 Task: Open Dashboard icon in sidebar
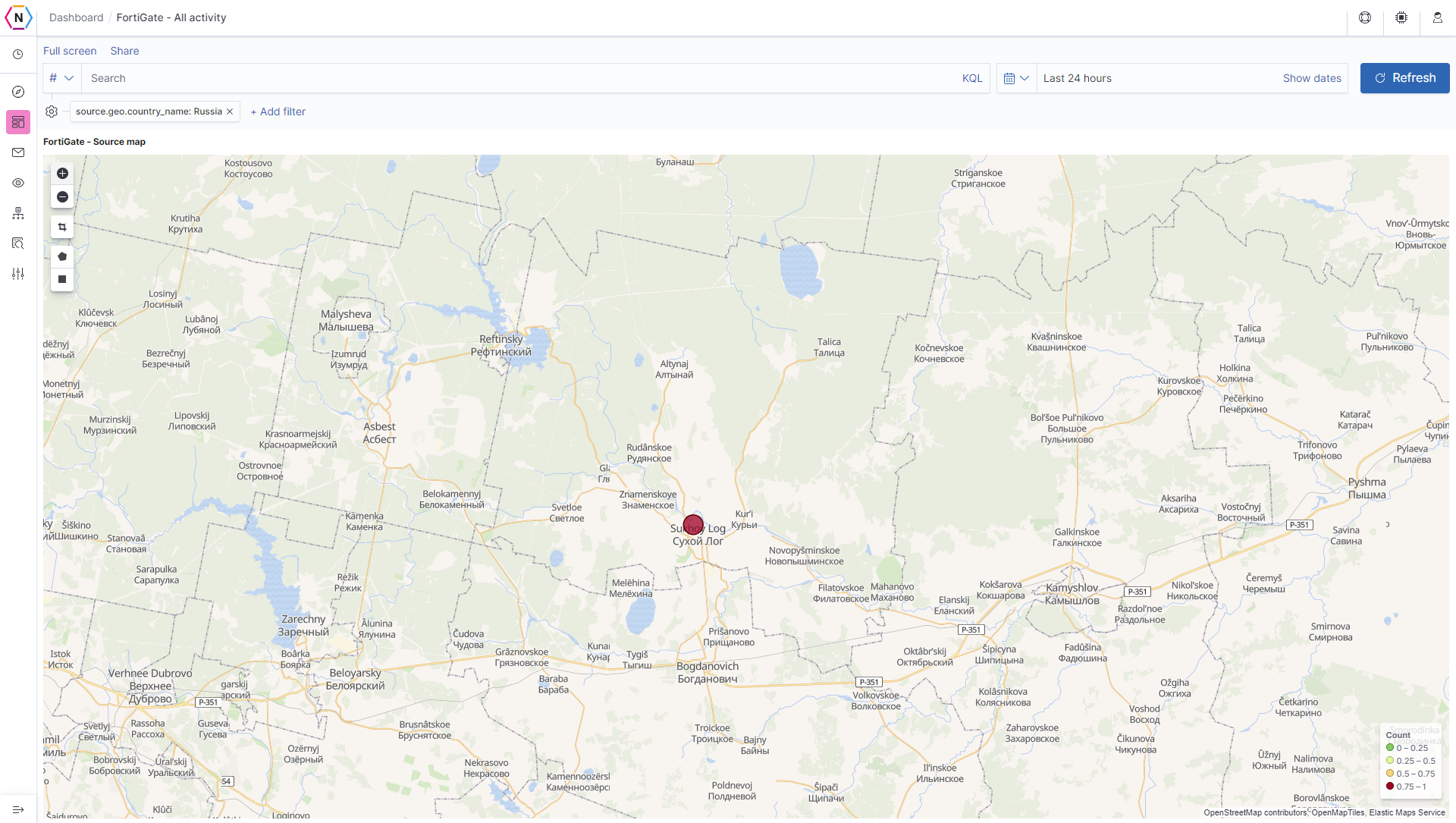tap(18, 122)
